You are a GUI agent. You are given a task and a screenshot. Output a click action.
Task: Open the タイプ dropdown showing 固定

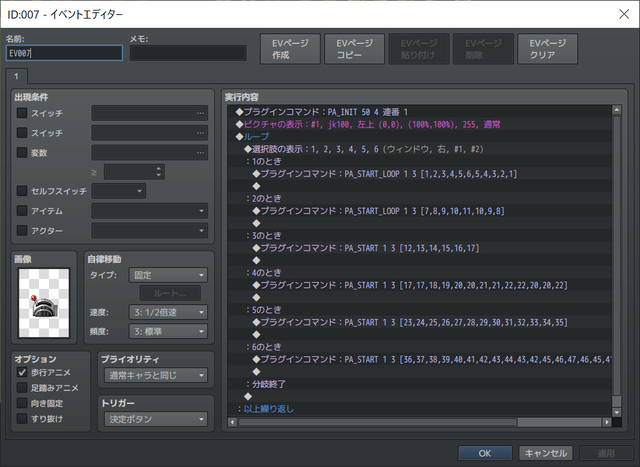pyautogui.click(x=168, y=275)
